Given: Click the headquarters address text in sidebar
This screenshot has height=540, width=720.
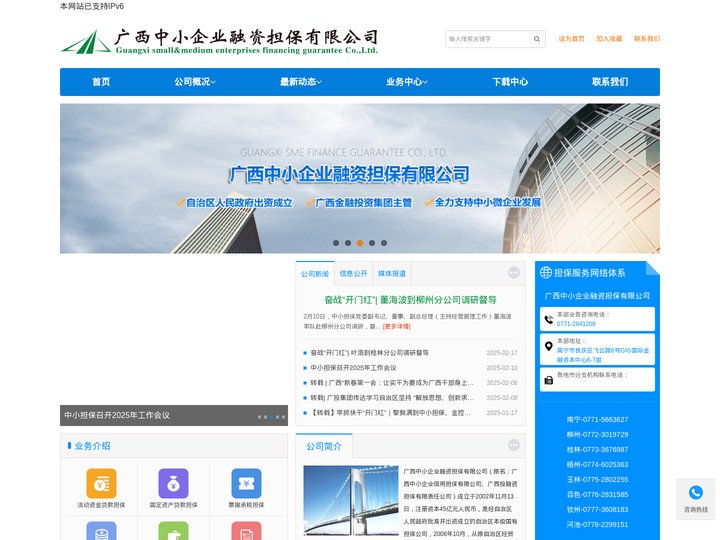Looking at the screenshot, I should pyautogui.click(x=603, y=355).
